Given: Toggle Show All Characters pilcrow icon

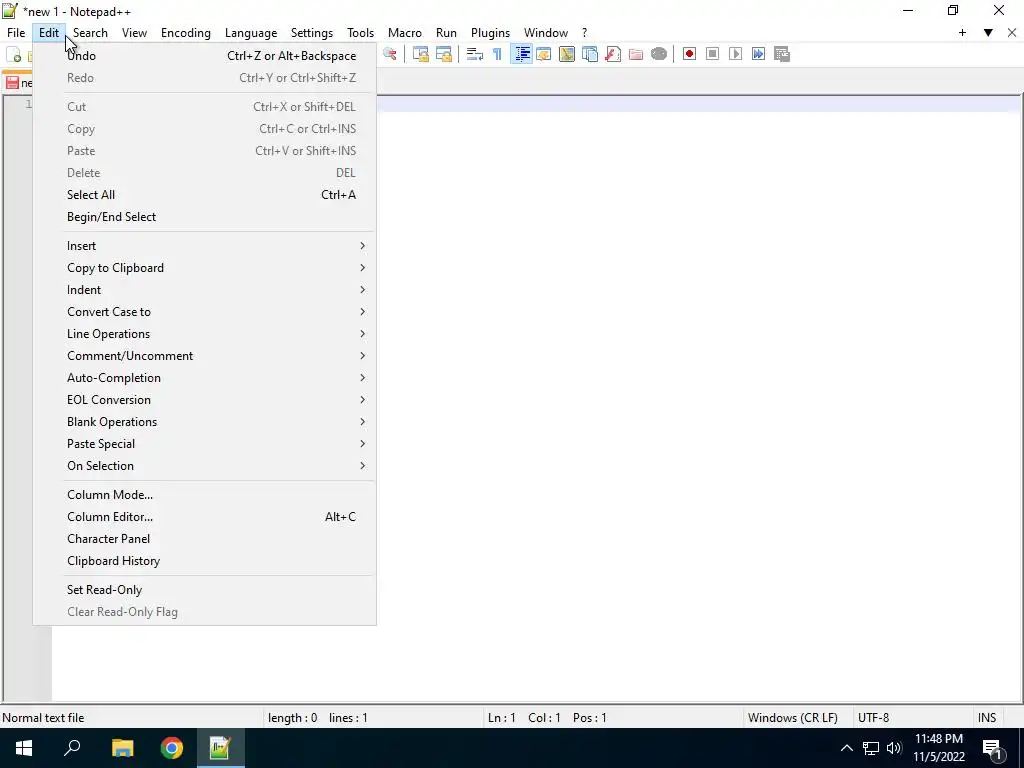Looking at the screenshot, I should pyautogui.click(x=498, y=54).
